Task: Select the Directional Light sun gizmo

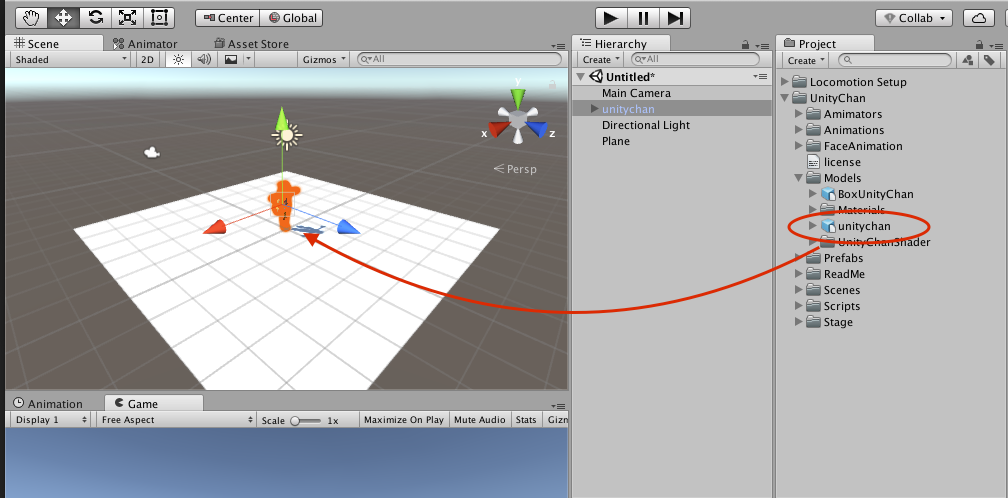Action: point(287,135)
